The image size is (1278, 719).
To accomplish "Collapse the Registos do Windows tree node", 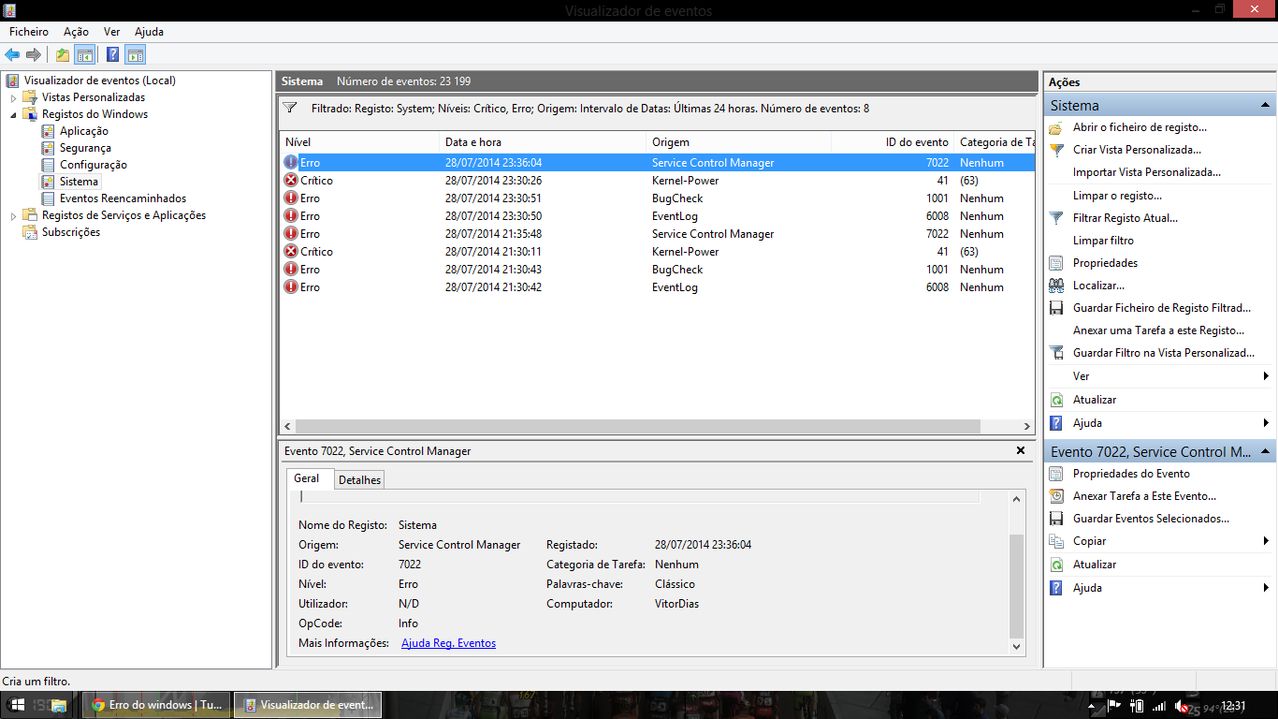I will (x=13, y=115).
